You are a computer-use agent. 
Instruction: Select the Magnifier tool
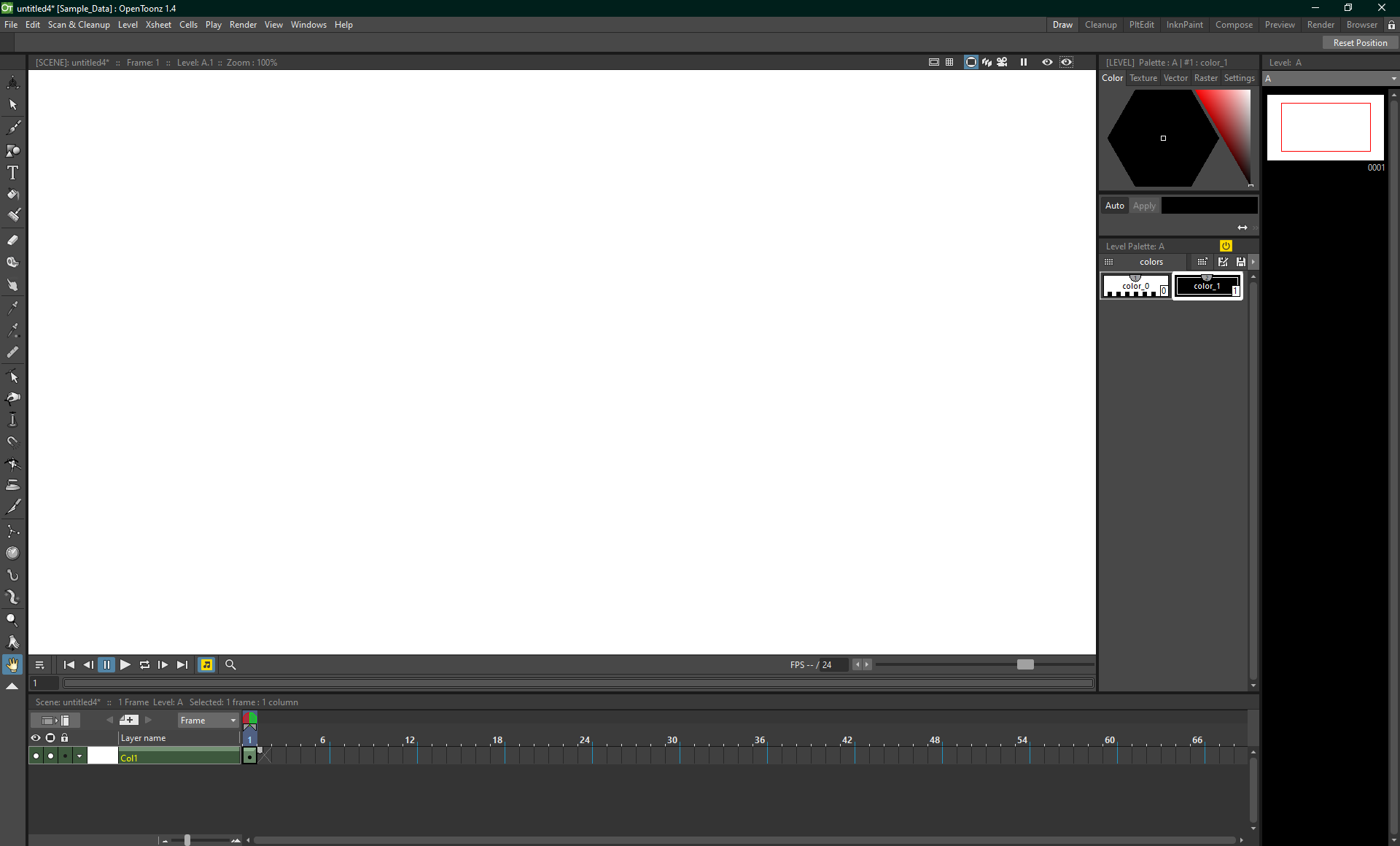pyautogui.click(x=12, y=619)
